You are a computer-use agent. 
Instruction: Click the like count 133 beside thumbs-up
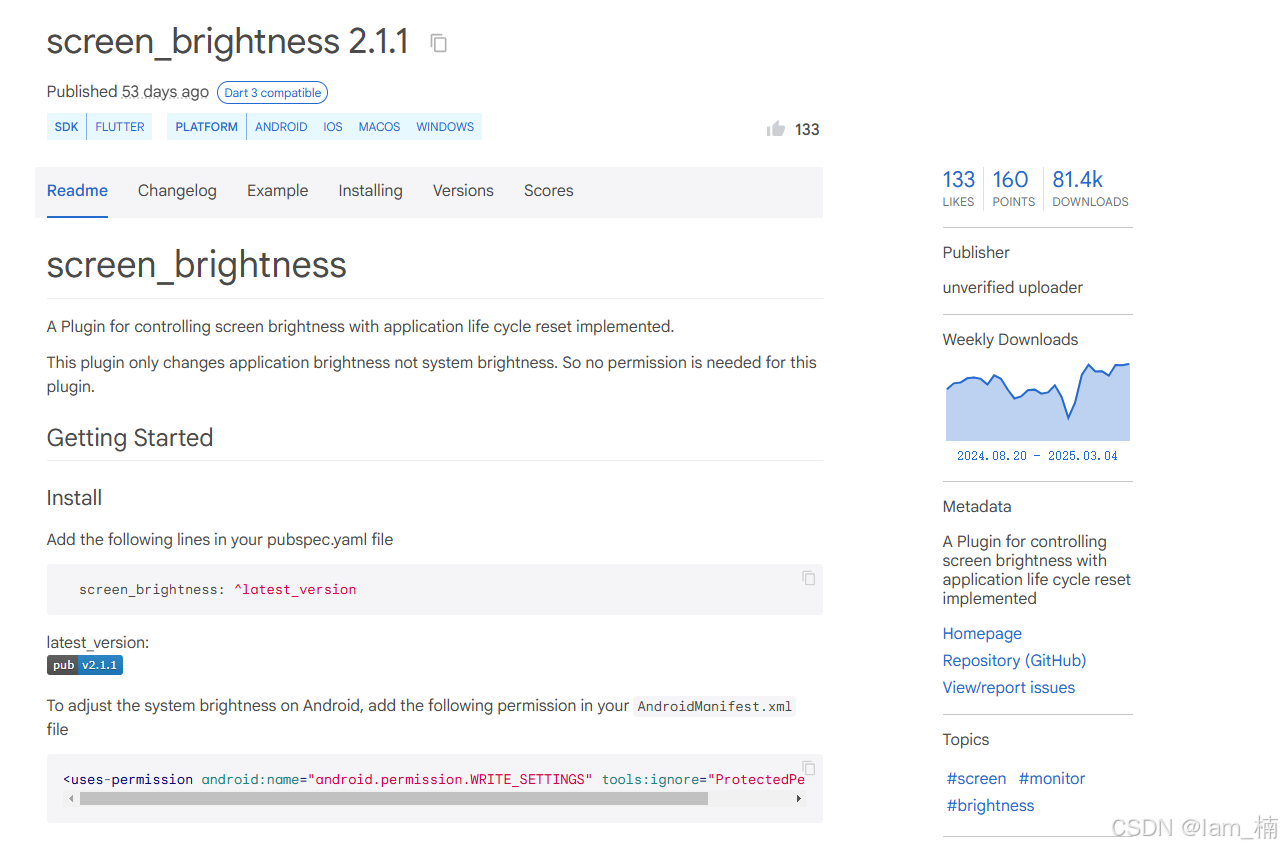pos(807,130)
